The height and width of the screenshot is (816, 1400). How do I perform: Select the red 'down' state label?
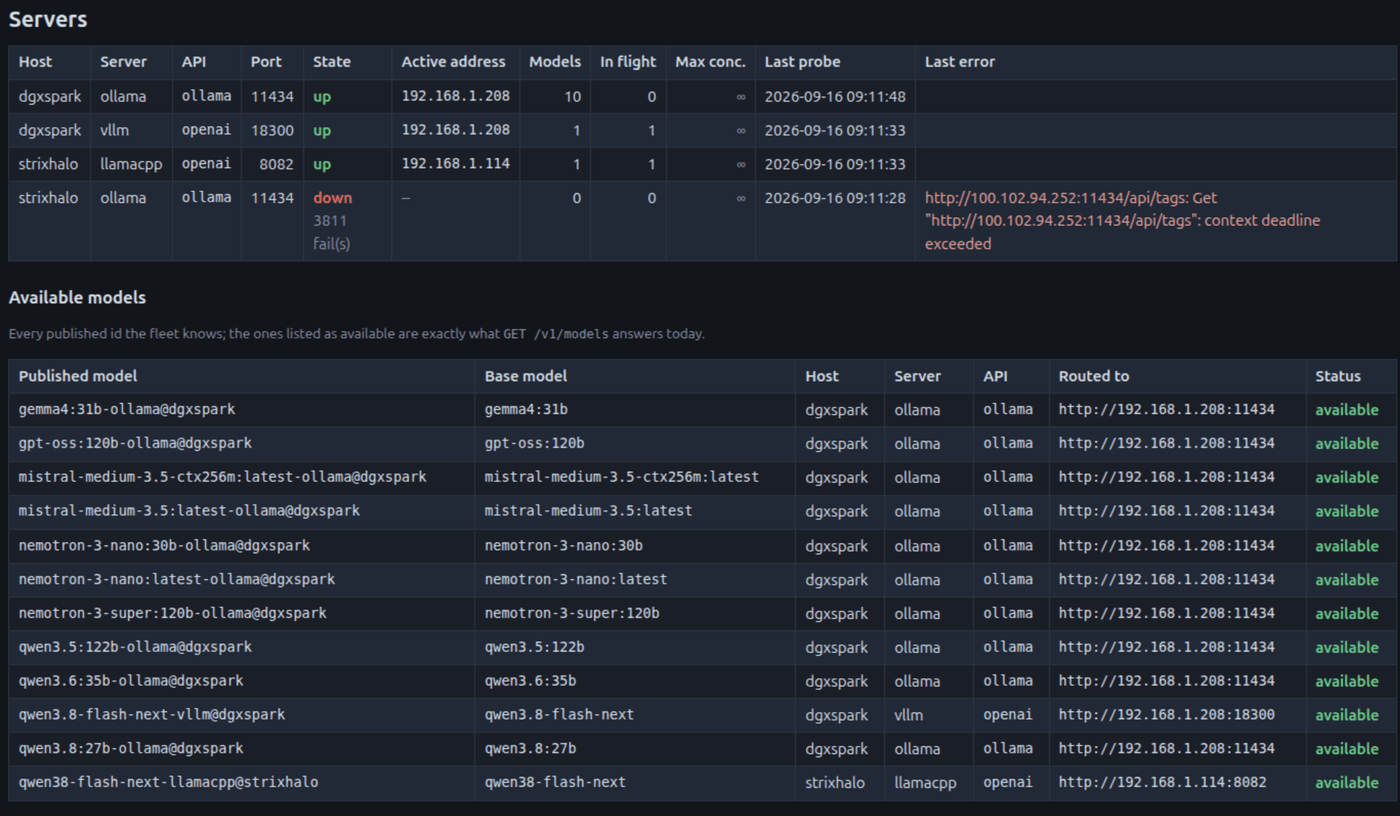333,198
